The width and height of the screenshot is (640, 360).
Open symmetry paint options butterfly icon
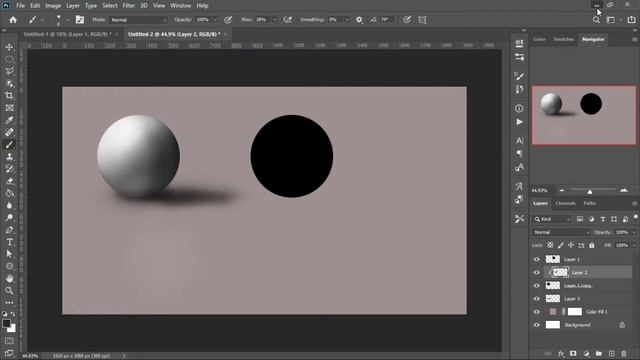point(422,20)
